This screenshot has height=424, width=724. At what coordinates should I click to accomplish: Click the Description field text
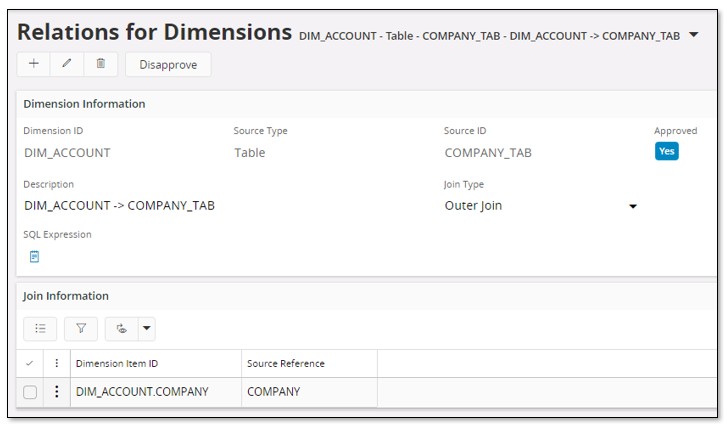[120, 206]
